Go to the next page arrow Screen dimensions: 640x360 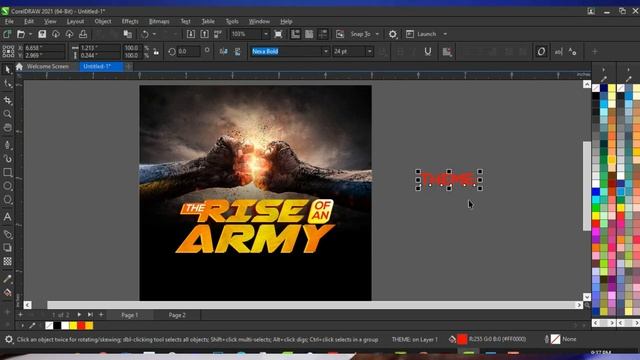pos(79,315)
